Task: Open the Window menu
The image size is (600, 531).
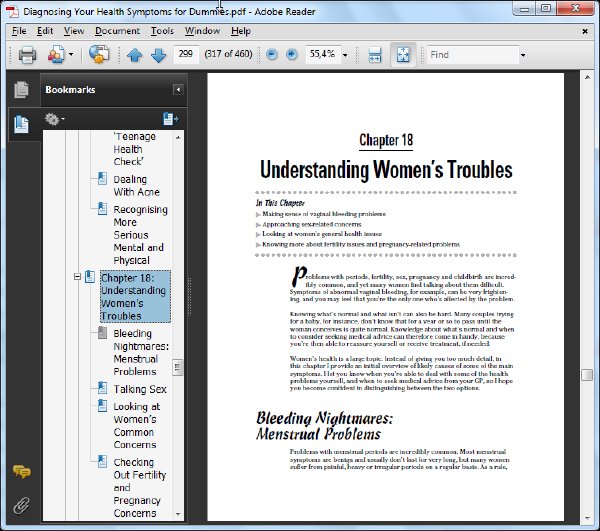Action: pyautogui.click(x=202, y=31)
